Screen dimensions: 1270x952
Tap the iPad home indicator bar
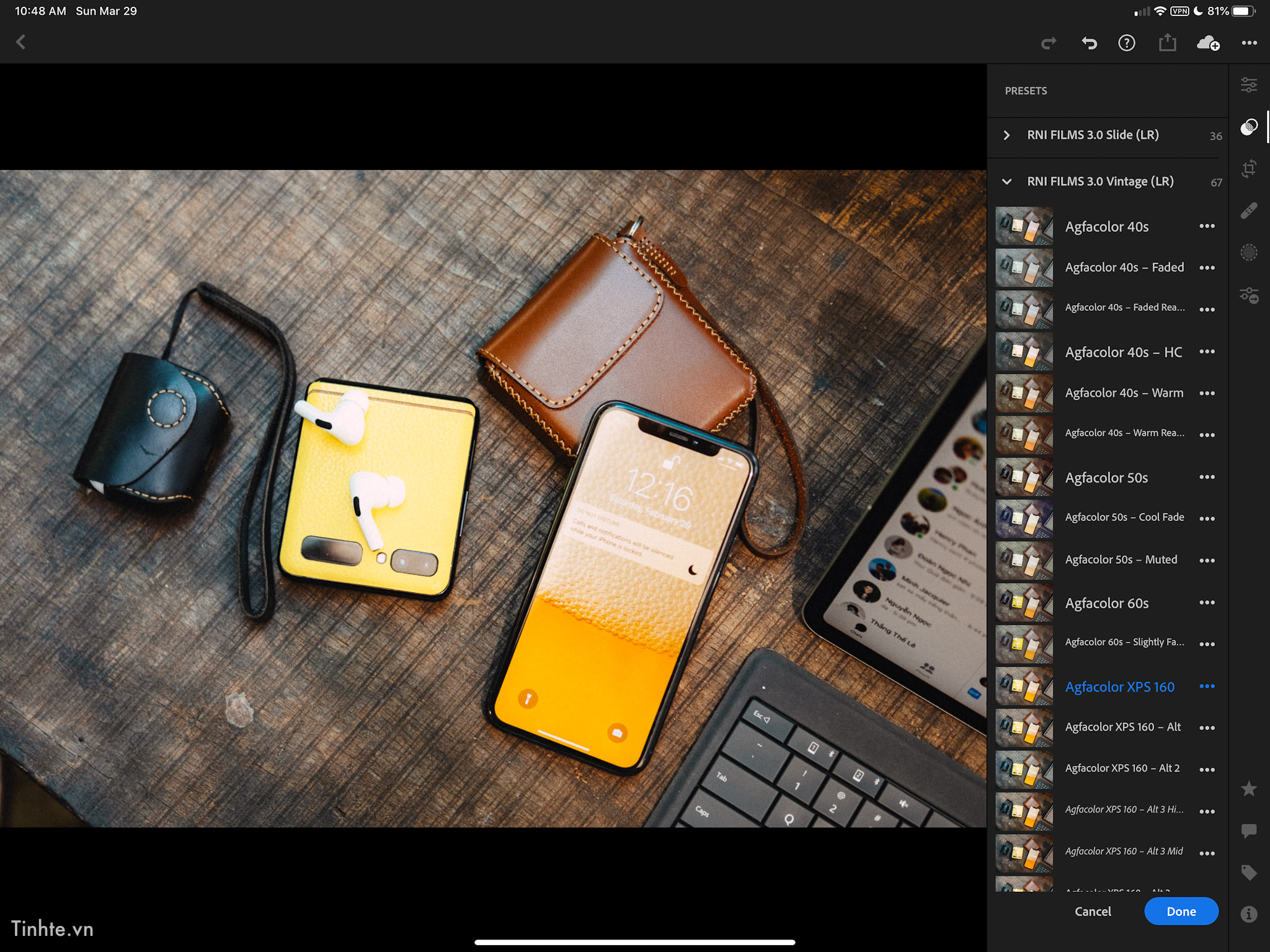(635, 942)
